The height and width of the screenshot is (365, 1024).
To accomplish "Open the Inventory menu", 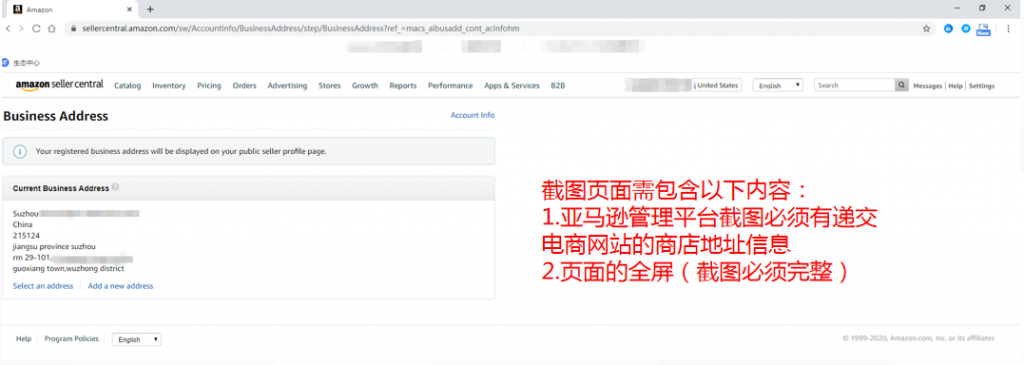I will [x=168, y=86].
